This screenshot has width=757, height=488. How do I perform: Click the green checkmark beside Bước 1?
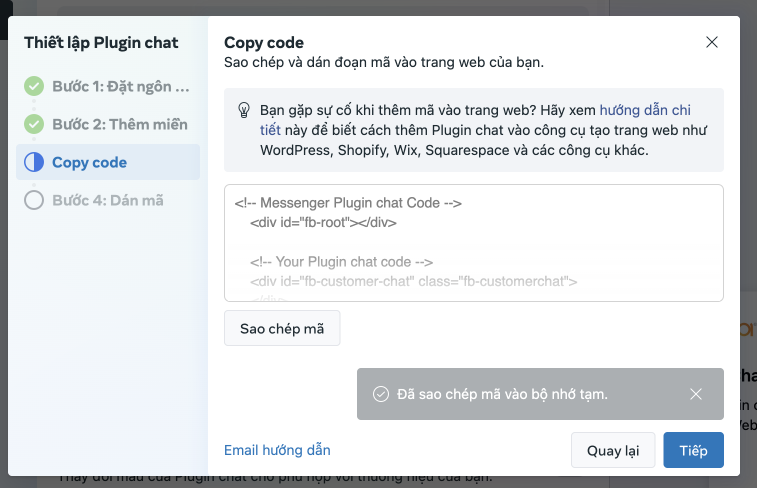click(x=34, y=86)
